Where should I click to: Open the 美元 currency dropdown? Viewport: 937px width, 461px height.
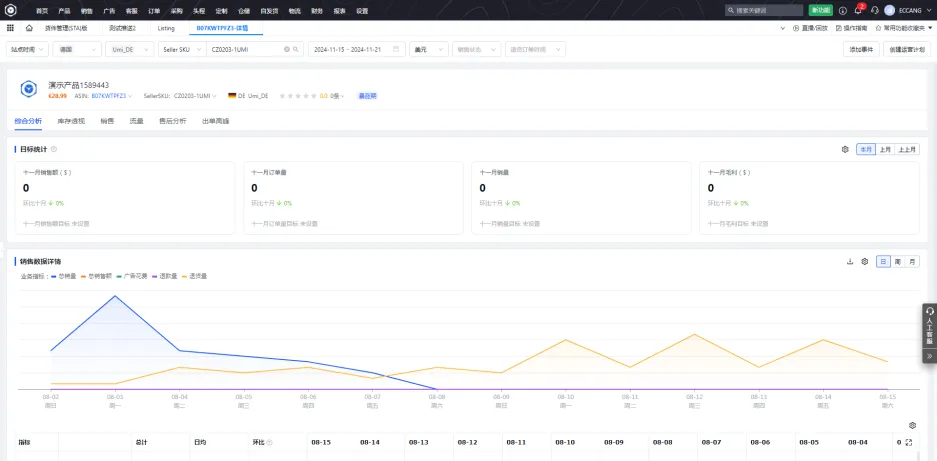pyautogui.click(x=428, y=50)
